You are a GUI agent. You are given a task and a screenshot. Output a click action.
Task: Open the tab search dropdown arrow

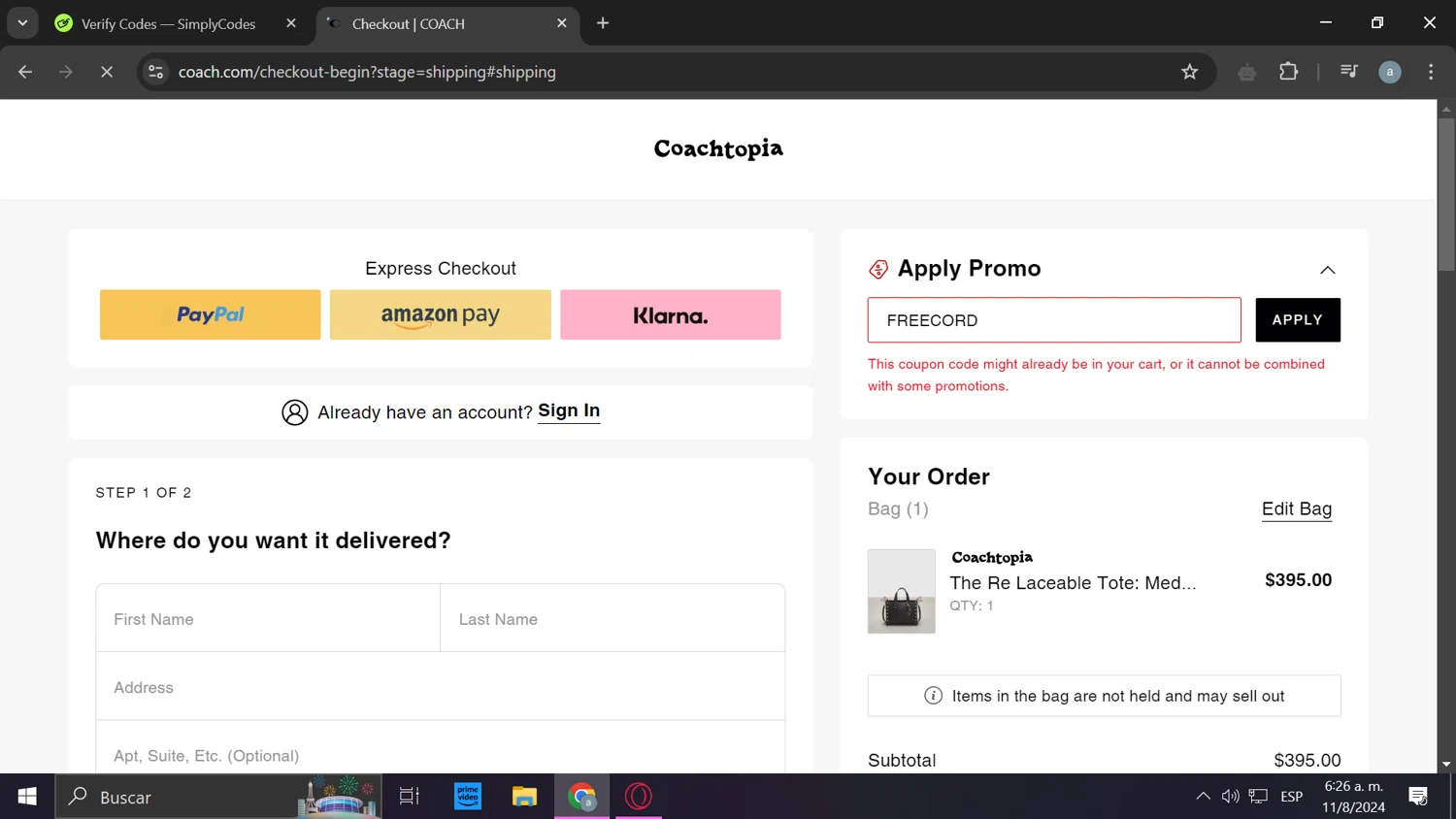22,23
